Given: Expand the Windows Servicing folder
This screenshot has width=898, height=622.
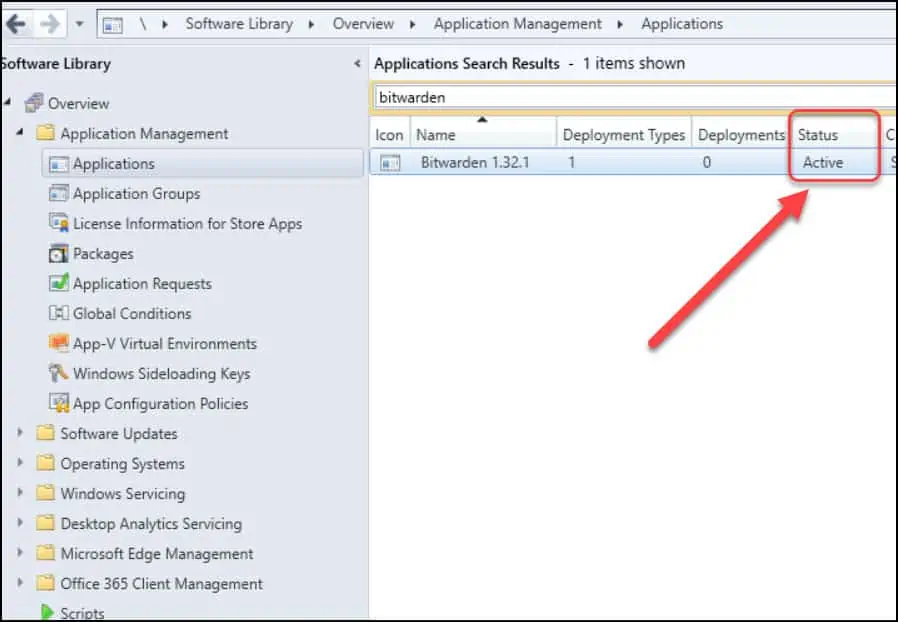Looking at the screenshot, I should (x=20, y=493).
